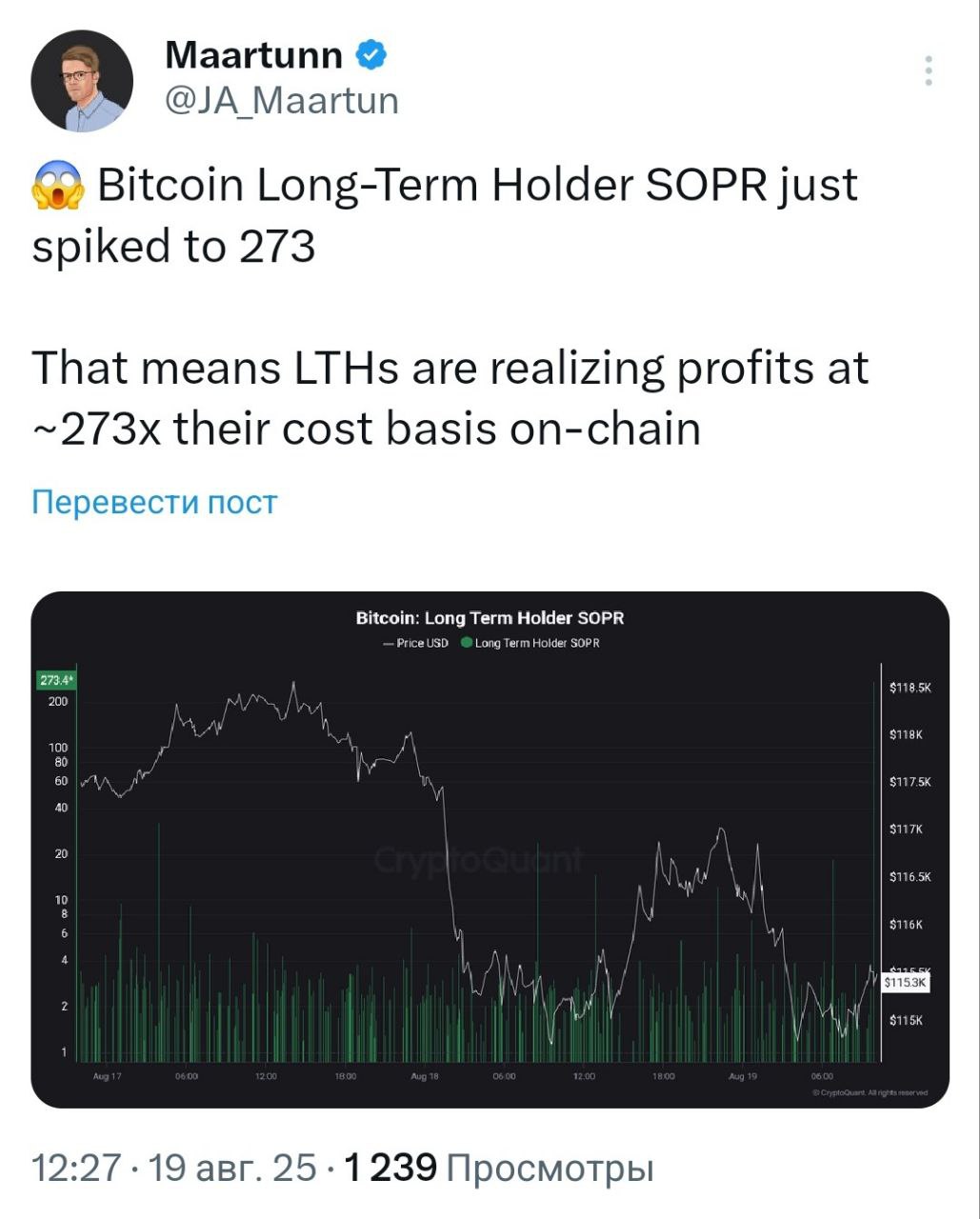Viewport: 980px width, 1219px height.
Task: Click the CryptoQuant watermark in the chart
Action: 478,861
